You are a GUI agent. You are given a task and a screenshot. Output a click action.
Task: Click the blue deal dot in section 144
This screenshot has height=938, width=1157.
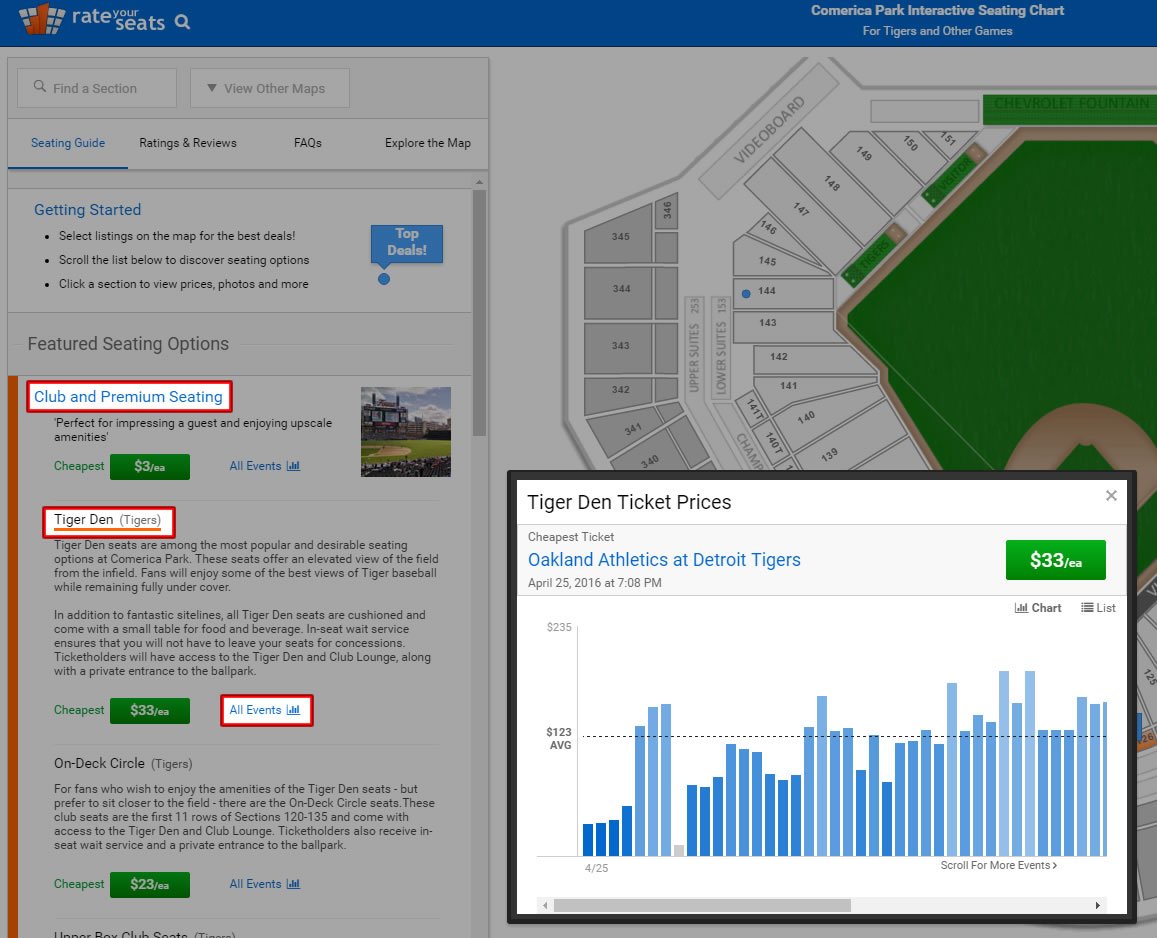pyautogui.click(x=746, y=294)
